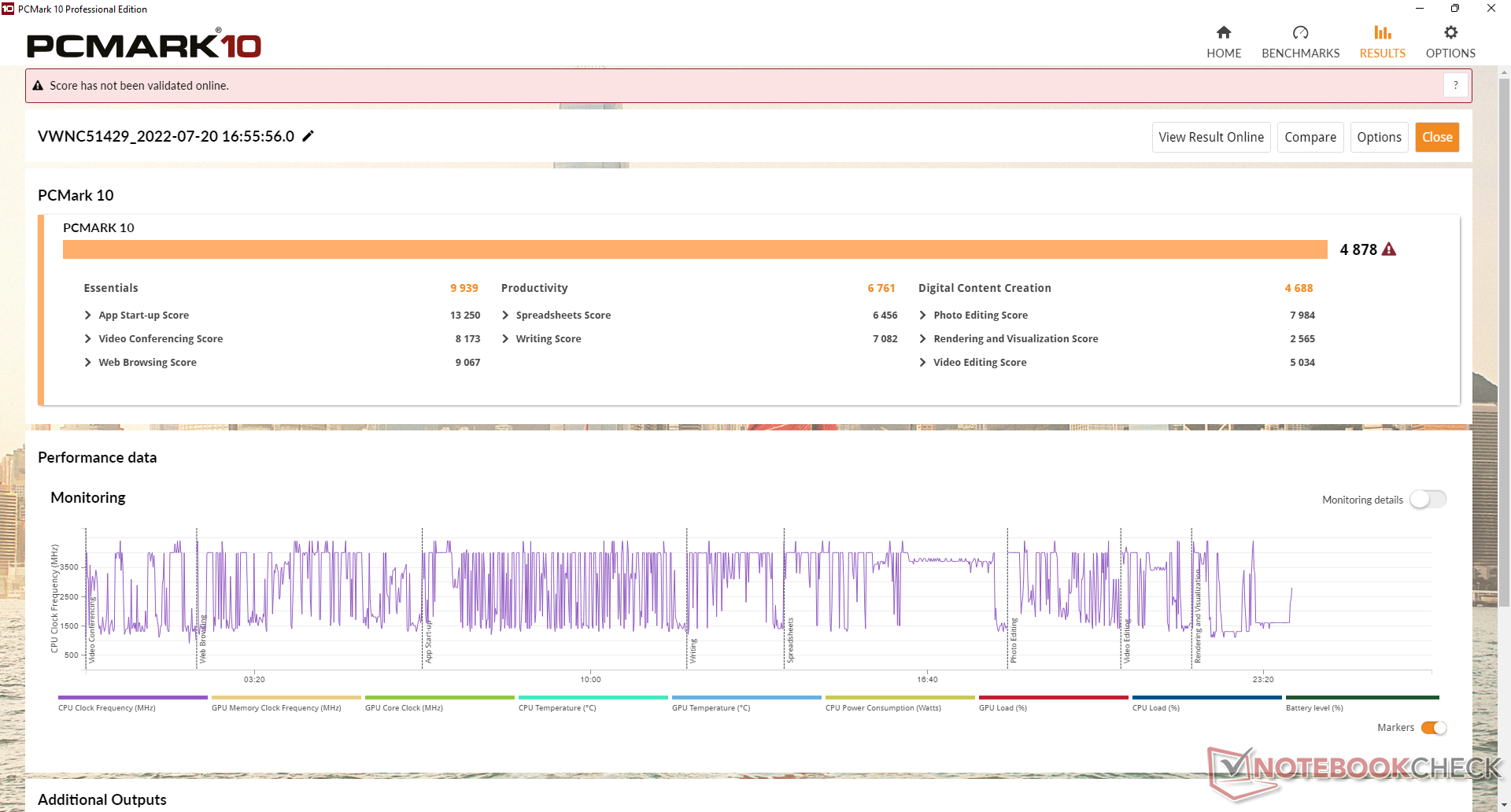
Task: Click the CPU Temperature legend swatch
Action: coord(593,697)
